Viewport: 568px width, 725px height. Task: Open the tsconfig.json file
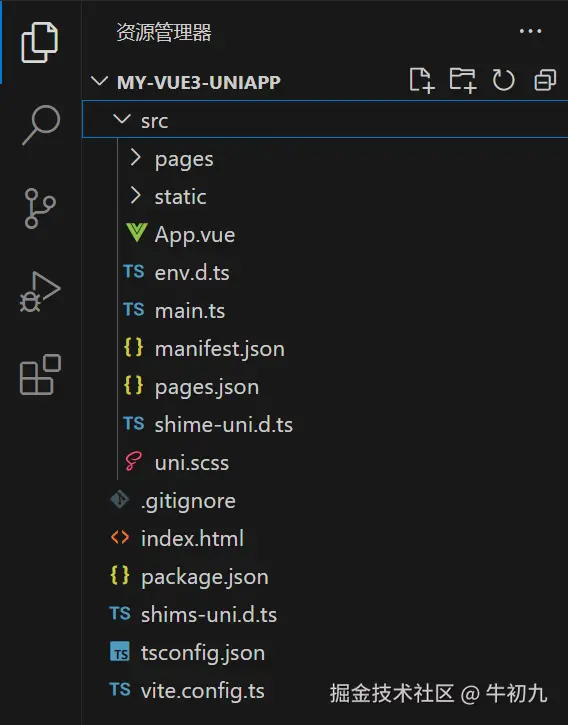coord(203,653)
